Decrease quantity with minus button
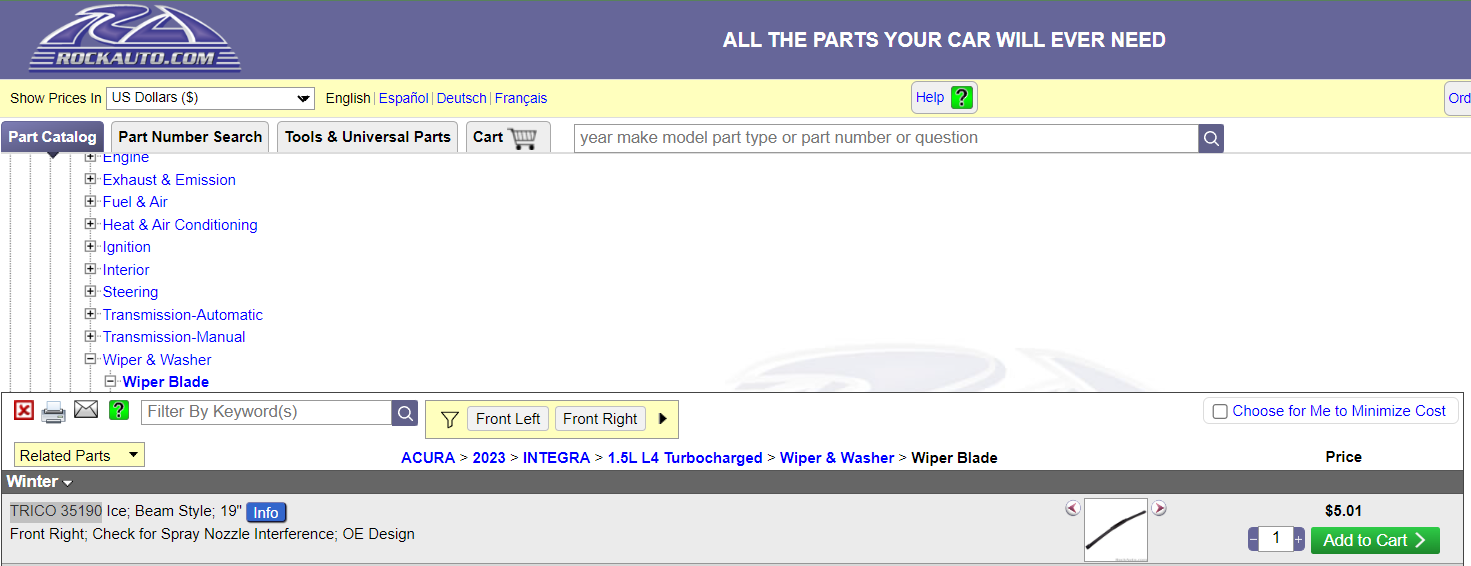Viewport: 1471px width, 566px height. [1253, 540]
